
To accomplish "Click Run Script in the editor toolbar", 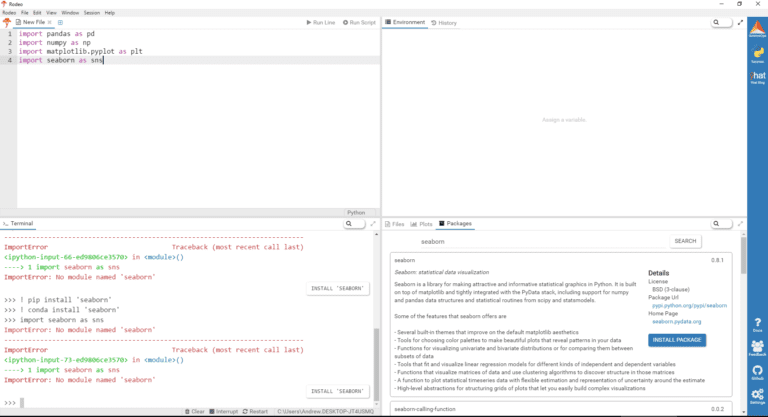I will point(359,22).
